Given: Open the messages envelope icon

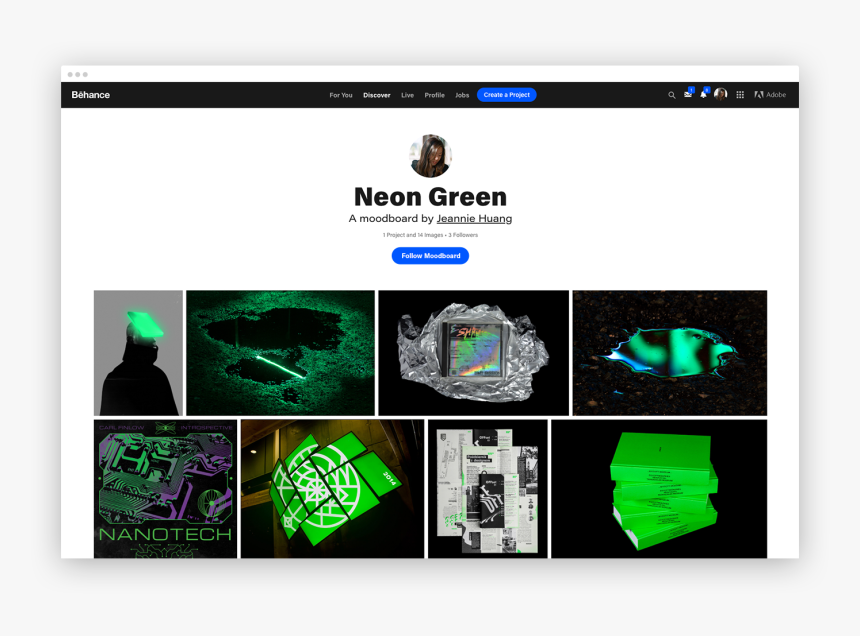Looking at the screenshot, I should [x=688, y=95].
